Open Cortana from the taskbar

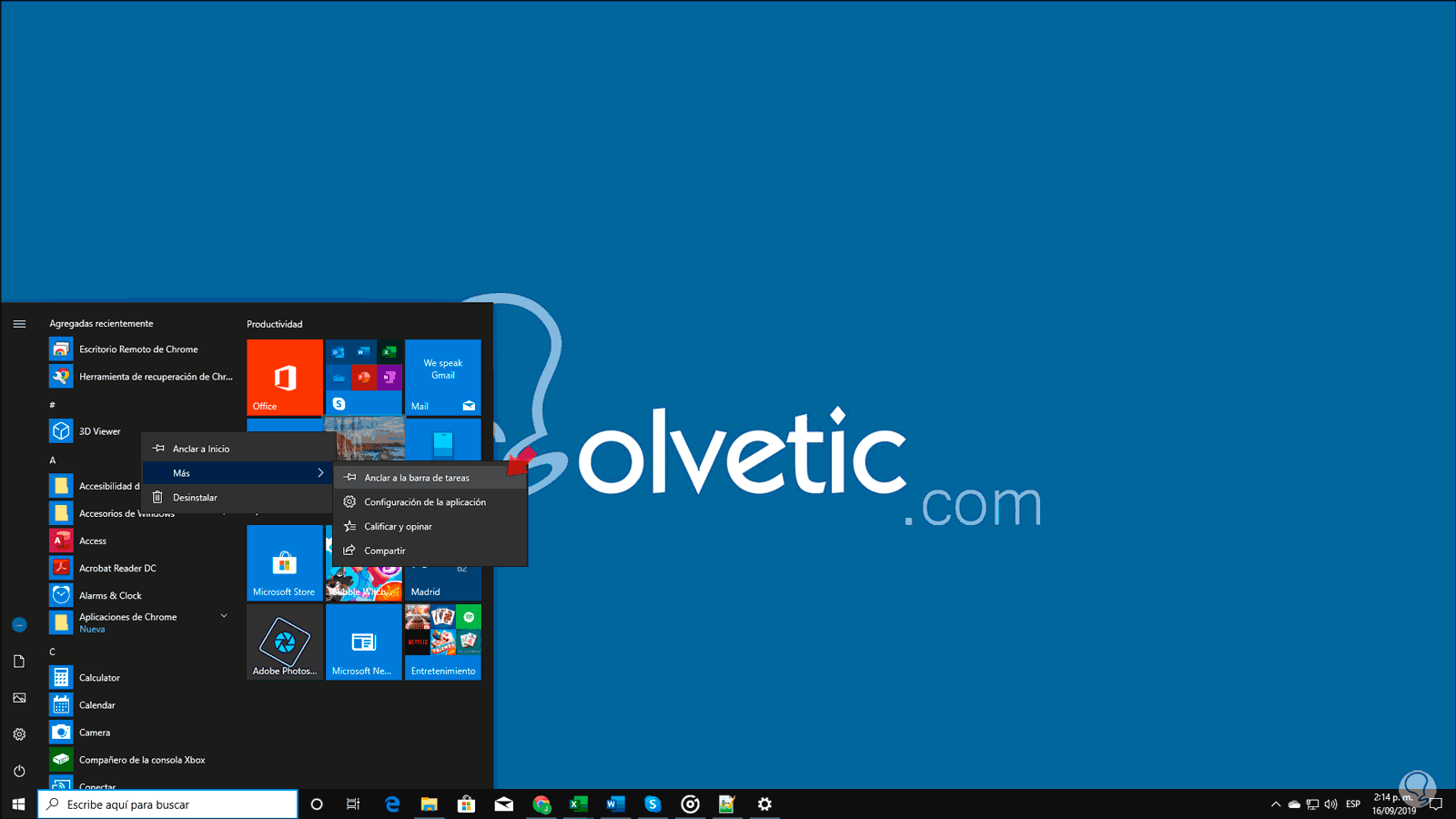coord(317,804)
